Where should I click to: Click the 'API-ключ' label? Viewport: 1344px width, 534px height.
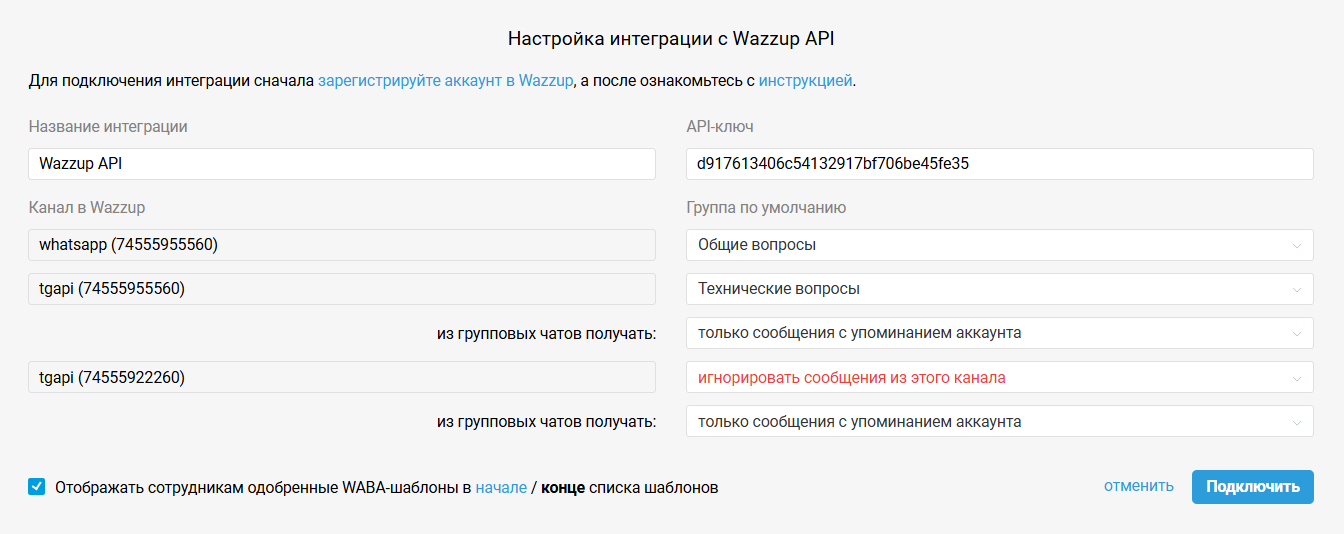(720, 127)
